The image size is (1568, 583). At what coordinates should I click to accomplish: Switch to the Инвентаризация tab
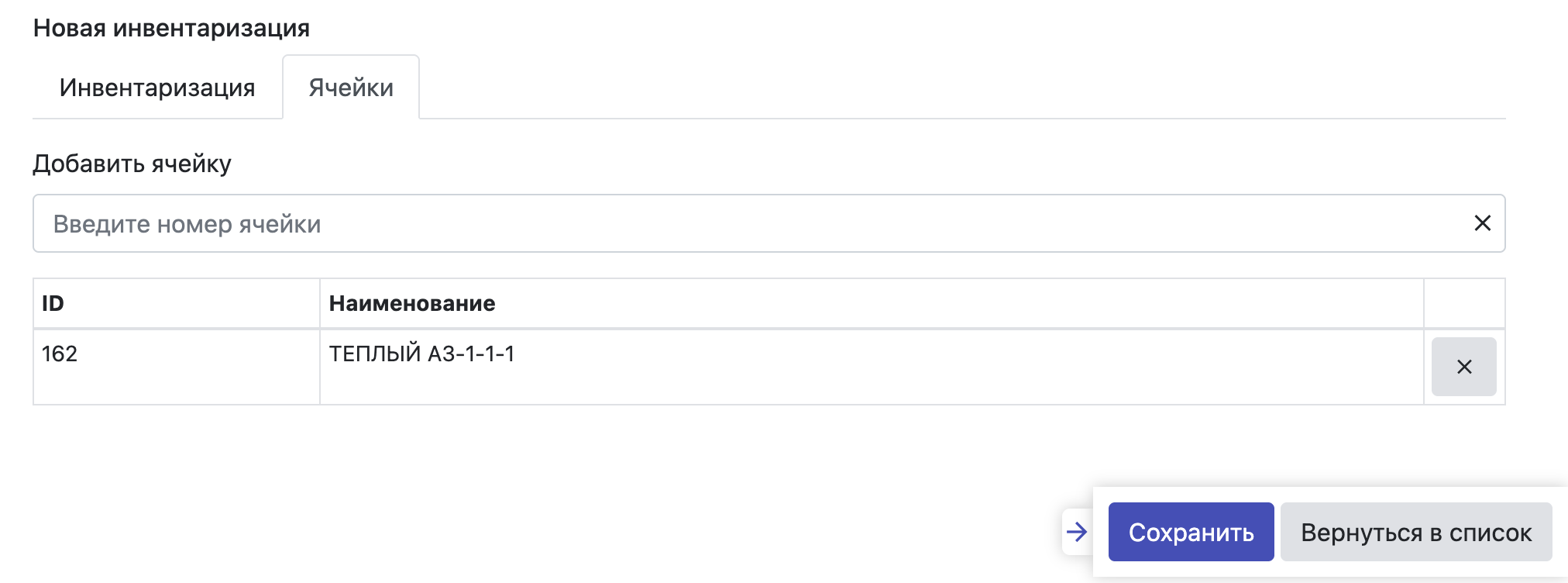tap(157, 88)
